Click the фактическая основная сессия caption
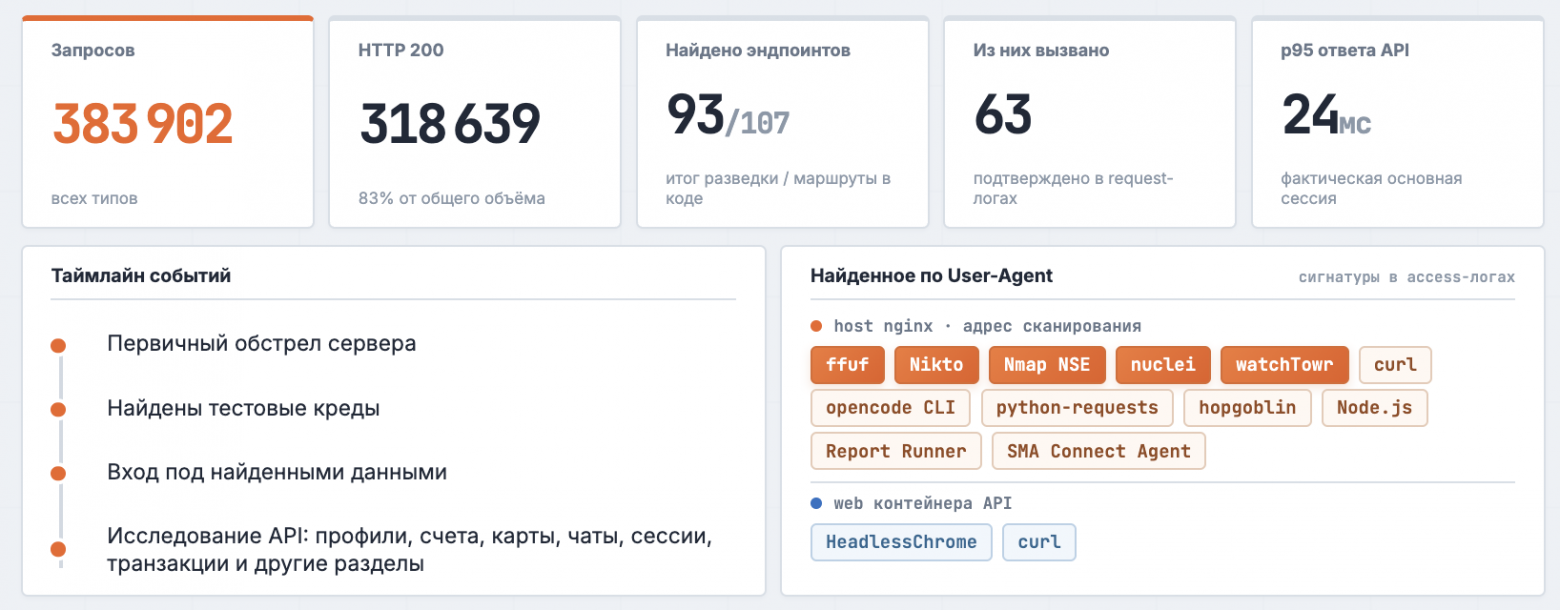Screen dimensions: 1560x610 point(1371,188)
